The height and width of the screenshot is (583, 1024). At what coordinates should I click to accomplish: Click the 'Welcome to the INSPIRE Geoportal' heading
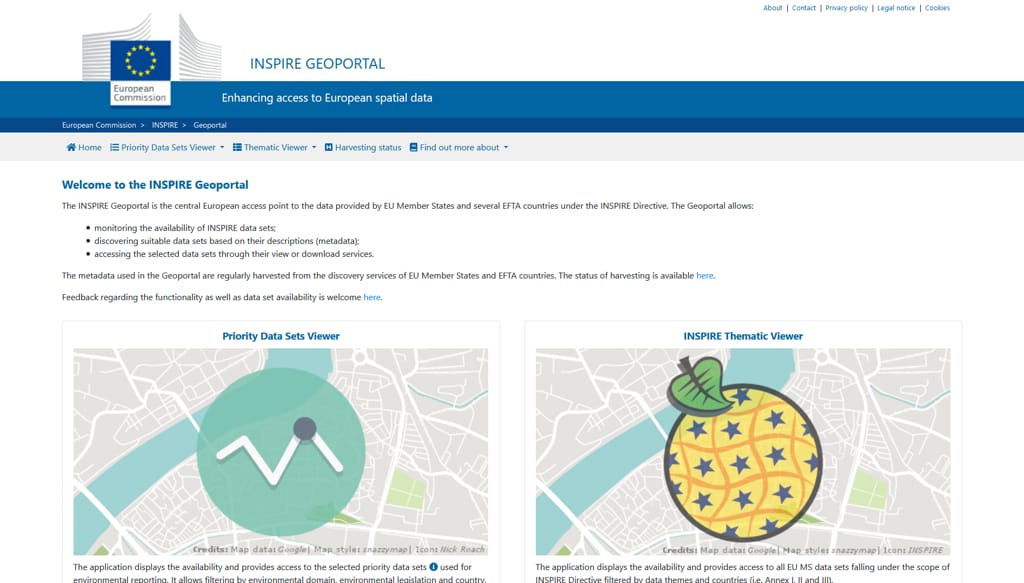pyautogui.click(x=155, y=185)
